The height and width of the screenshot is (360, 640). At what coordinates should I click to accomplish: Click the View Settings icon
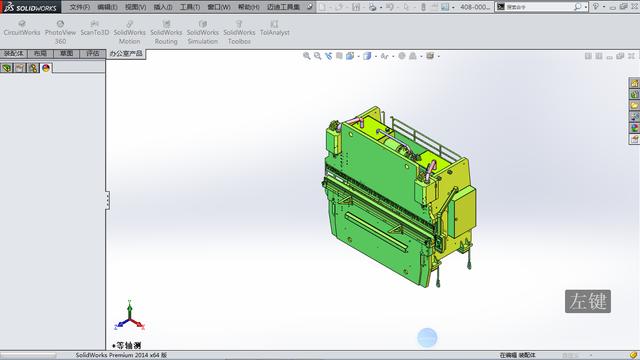(x=430, y=56)
